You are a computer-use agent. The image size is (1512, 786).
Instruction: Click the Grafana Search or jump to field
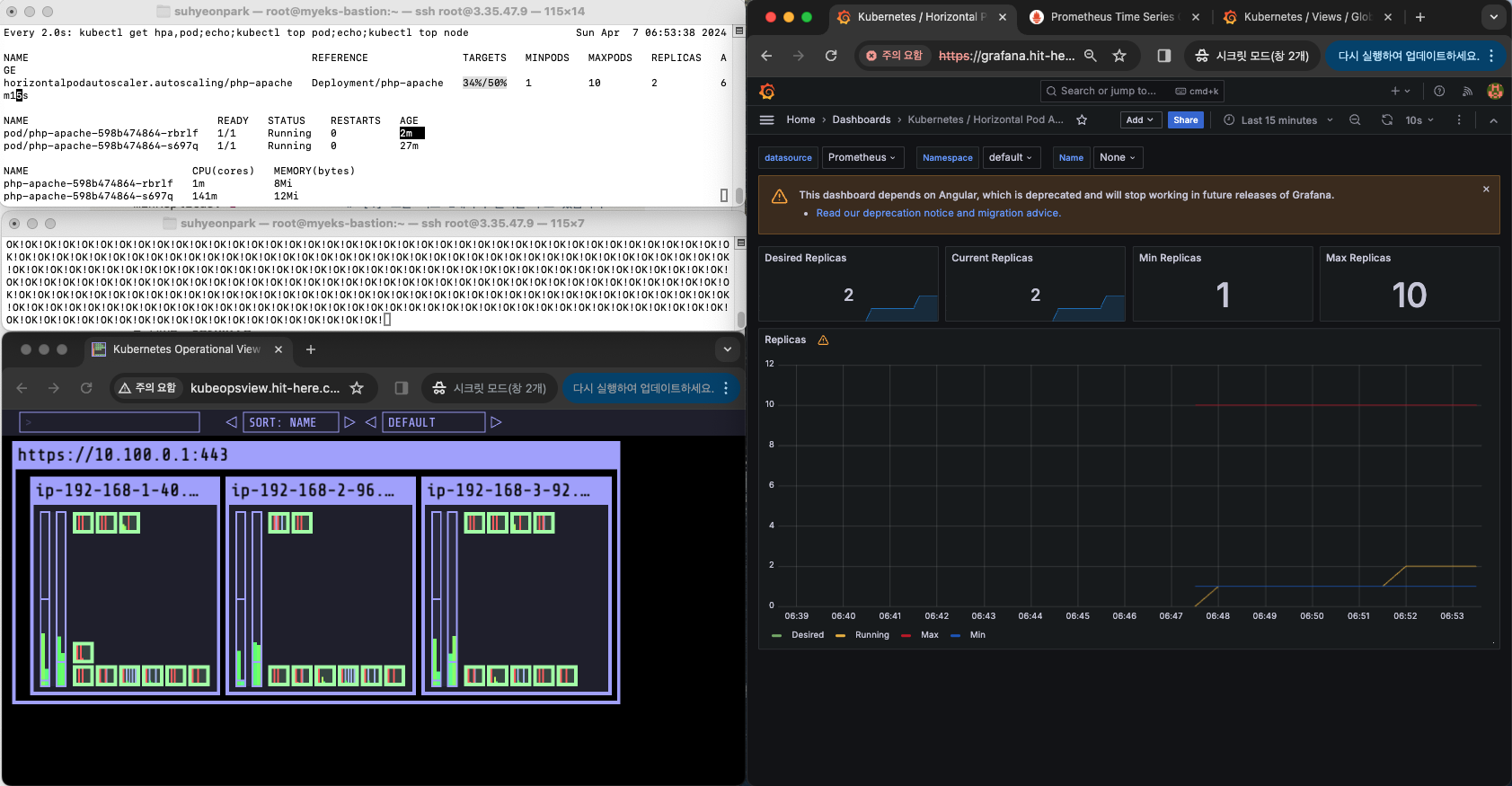click(x=1132, y=91)
